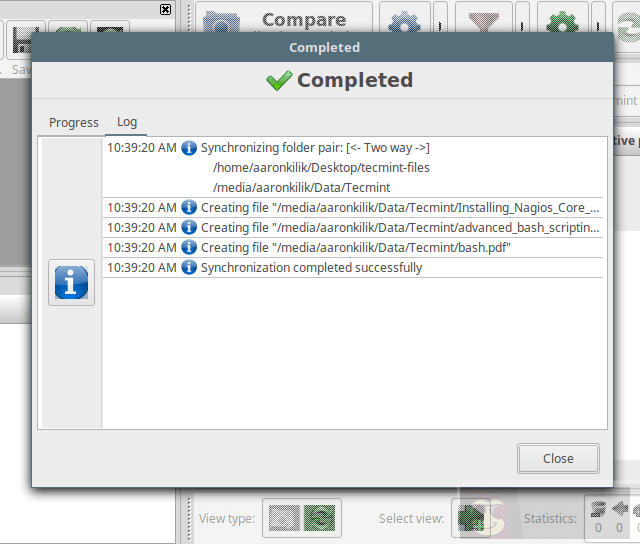Image resolution: width=640 pixels, height=544 pixels.
Task: Select log row creating advanced_bash_scripting file
Action: pos(353,228)
